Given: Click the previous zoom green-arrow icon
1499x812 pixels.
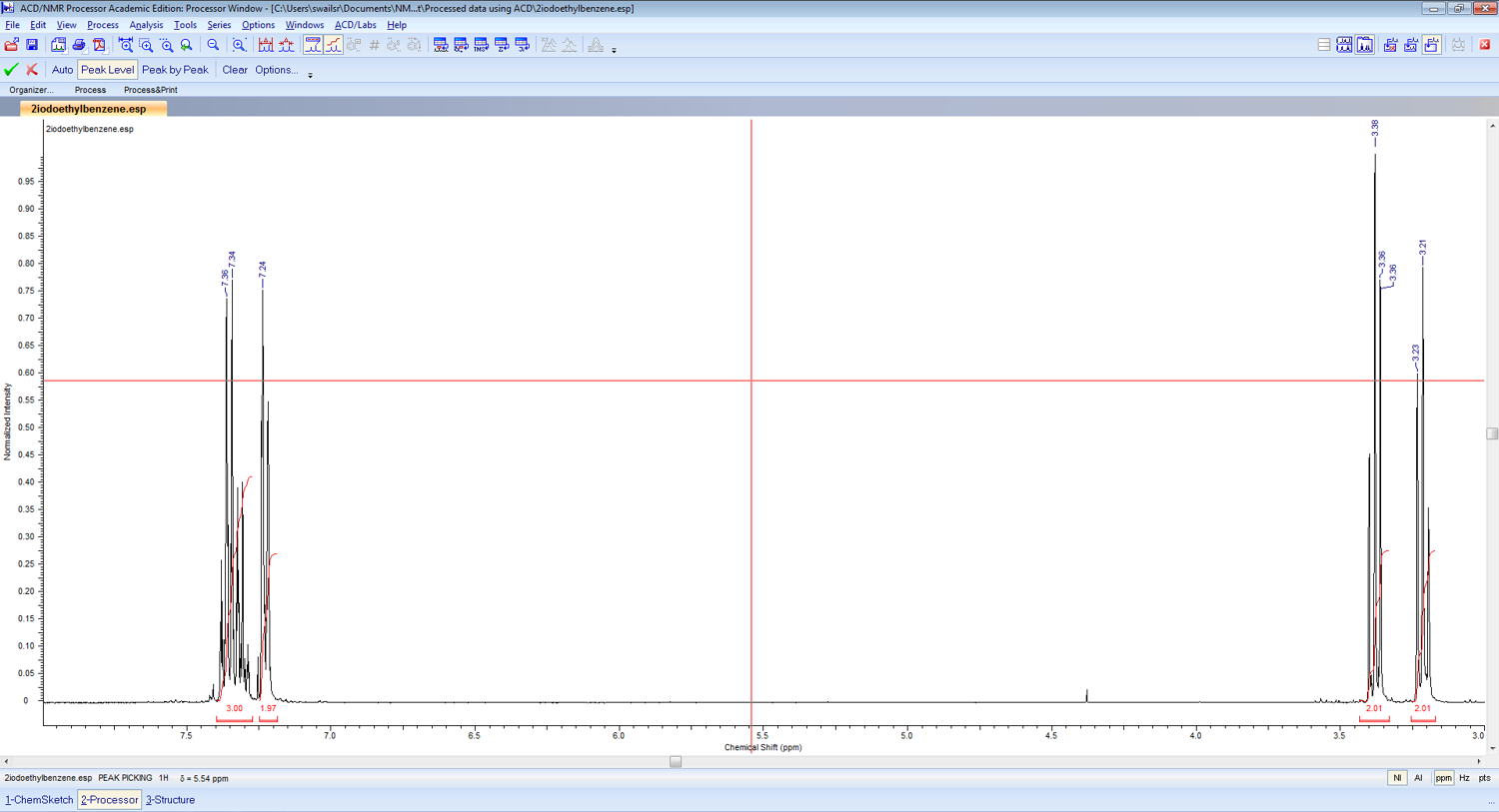Looking at the screenshot, I should coord(186,45).
